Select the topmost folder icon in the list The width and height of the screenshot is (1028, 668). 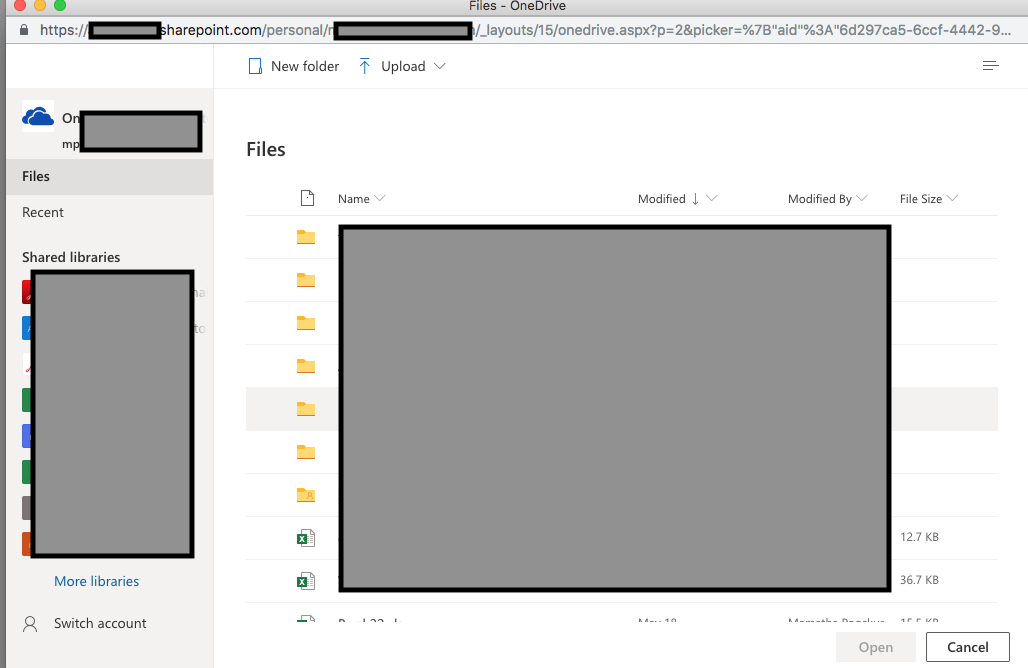[x=306, y=237]
